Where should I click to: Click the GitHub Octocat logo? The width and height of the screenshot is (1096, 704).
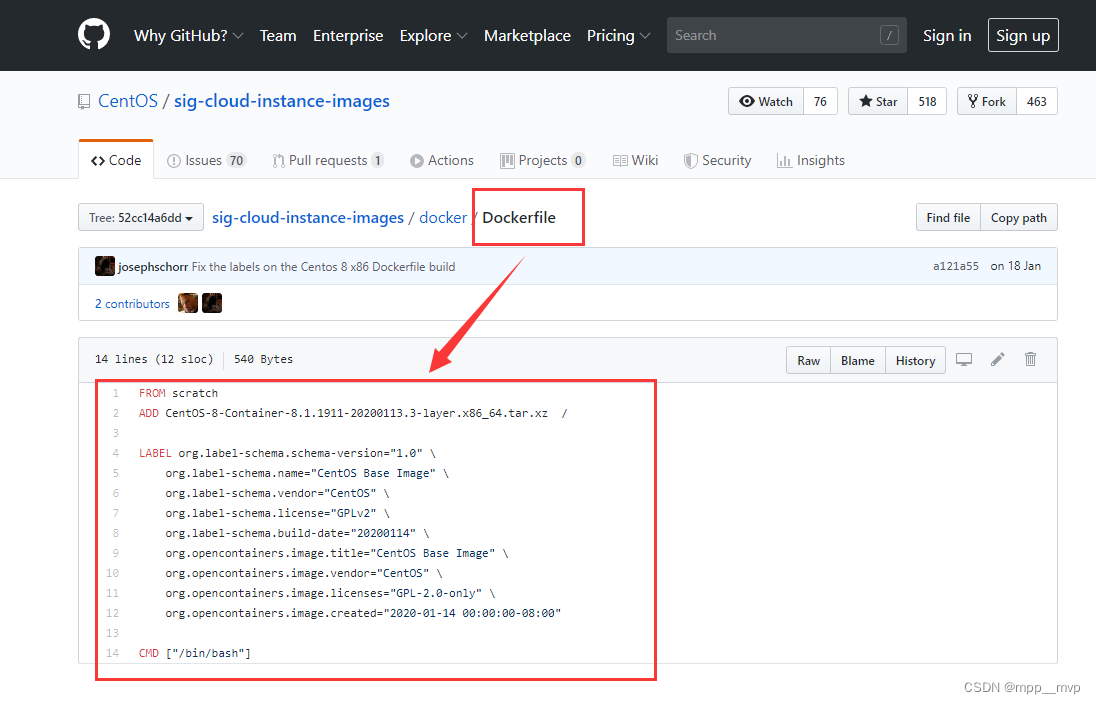pos(94,35)
